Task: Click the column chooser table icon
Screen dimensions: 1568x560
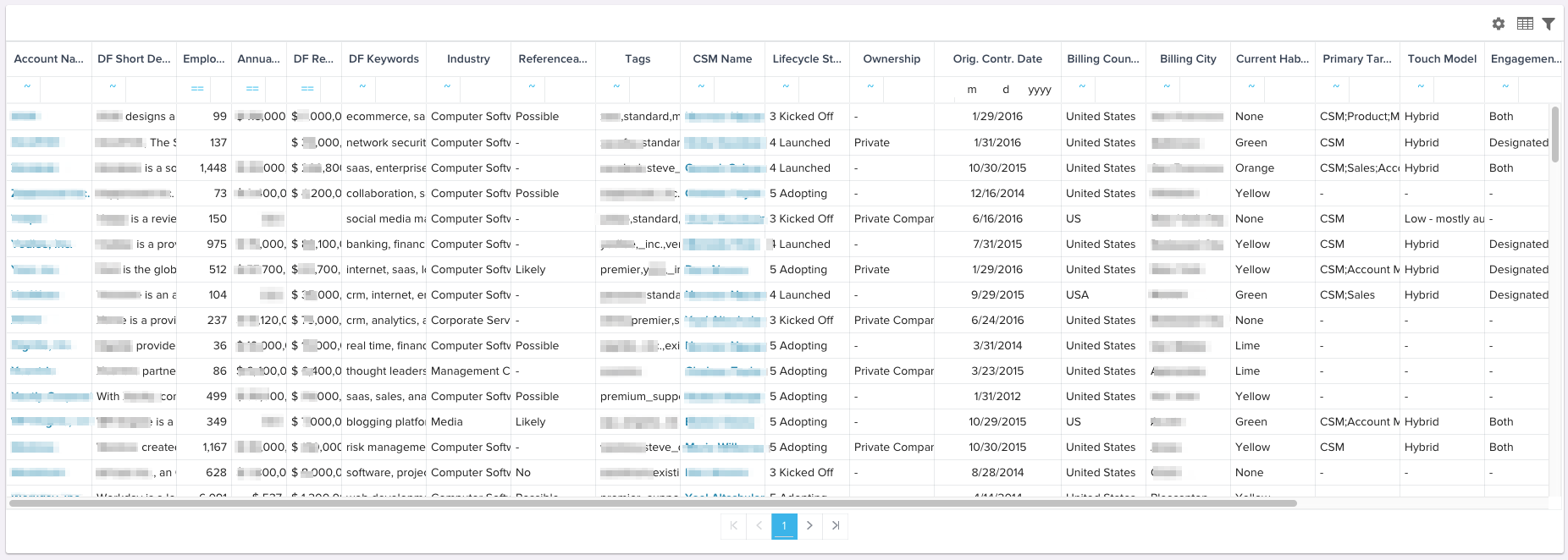Action: (1525, 24)
